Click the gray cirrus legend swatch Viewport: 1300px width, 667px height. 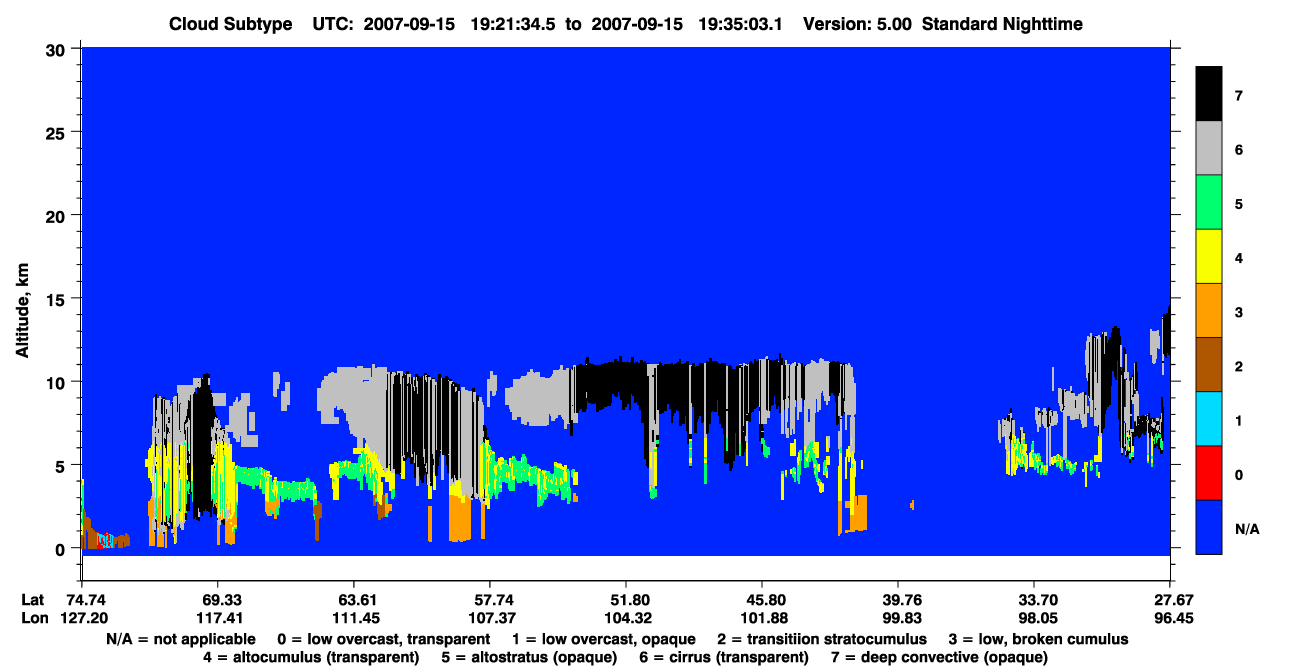click(x=1209, y=149)
